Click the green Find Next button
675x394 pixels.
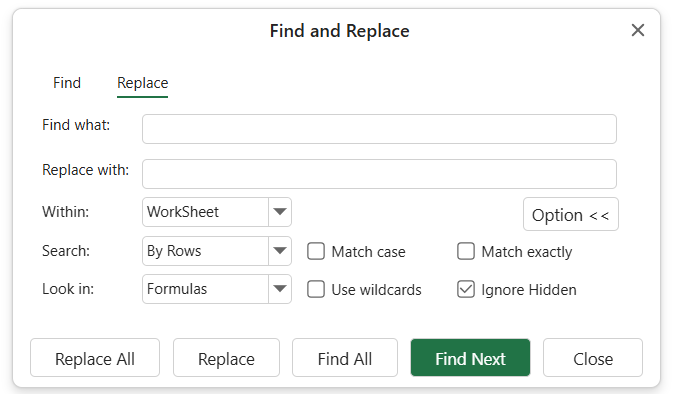point(471,358)
